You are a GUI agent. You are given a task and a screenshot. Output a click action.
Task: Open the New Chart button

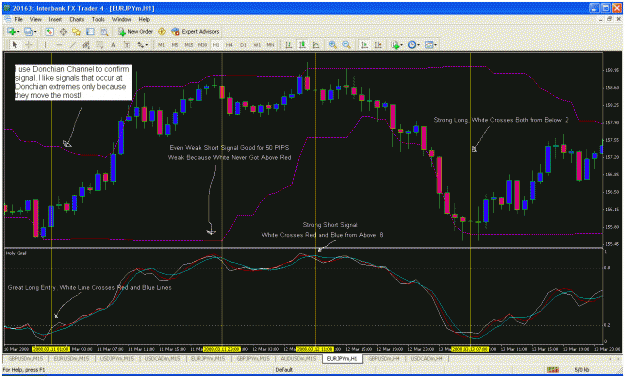point(11,31)
